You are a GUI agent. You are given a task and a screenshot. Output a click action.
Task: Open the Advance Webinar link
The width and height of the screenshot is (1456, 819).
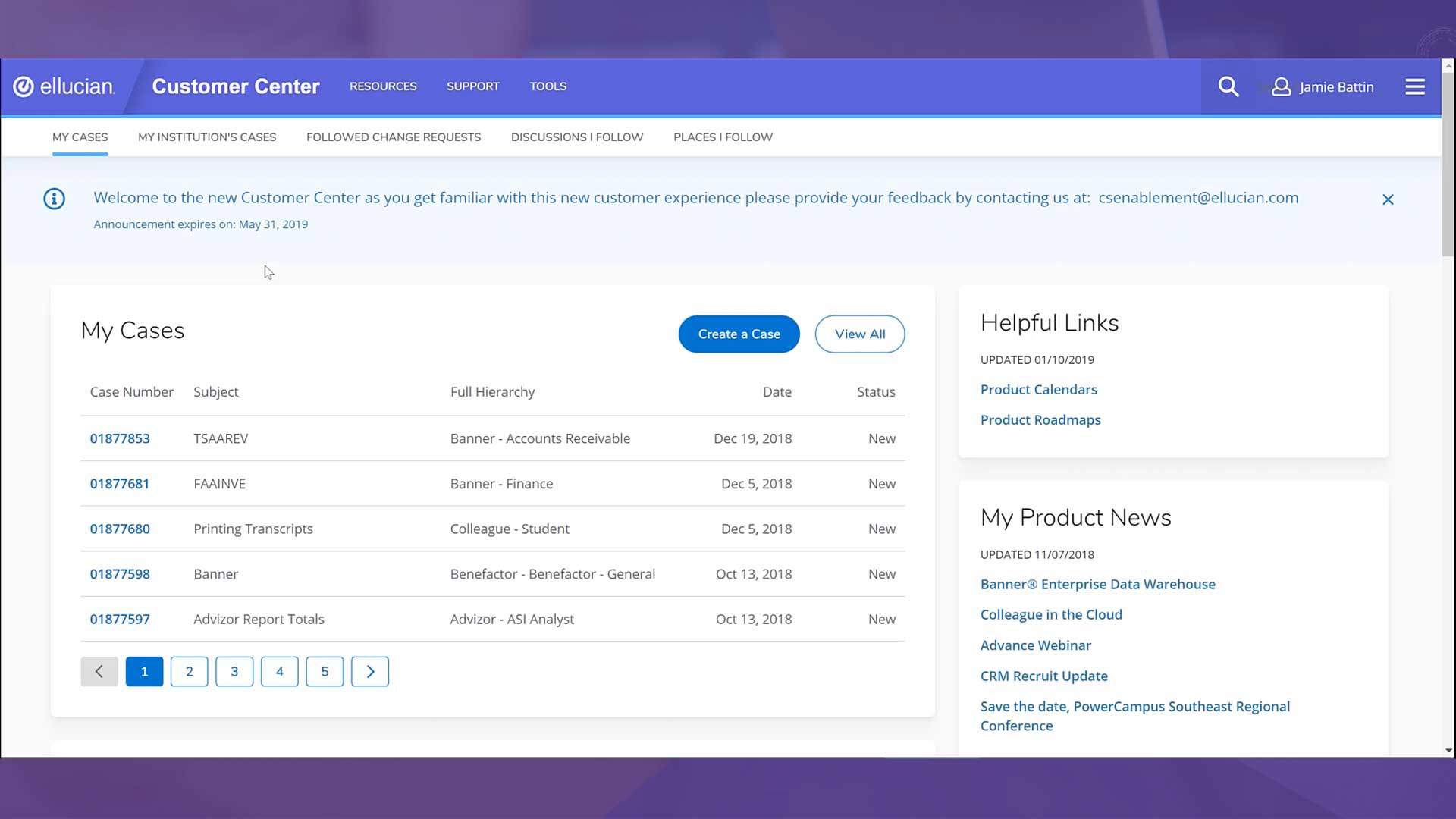pos(1035,645)
